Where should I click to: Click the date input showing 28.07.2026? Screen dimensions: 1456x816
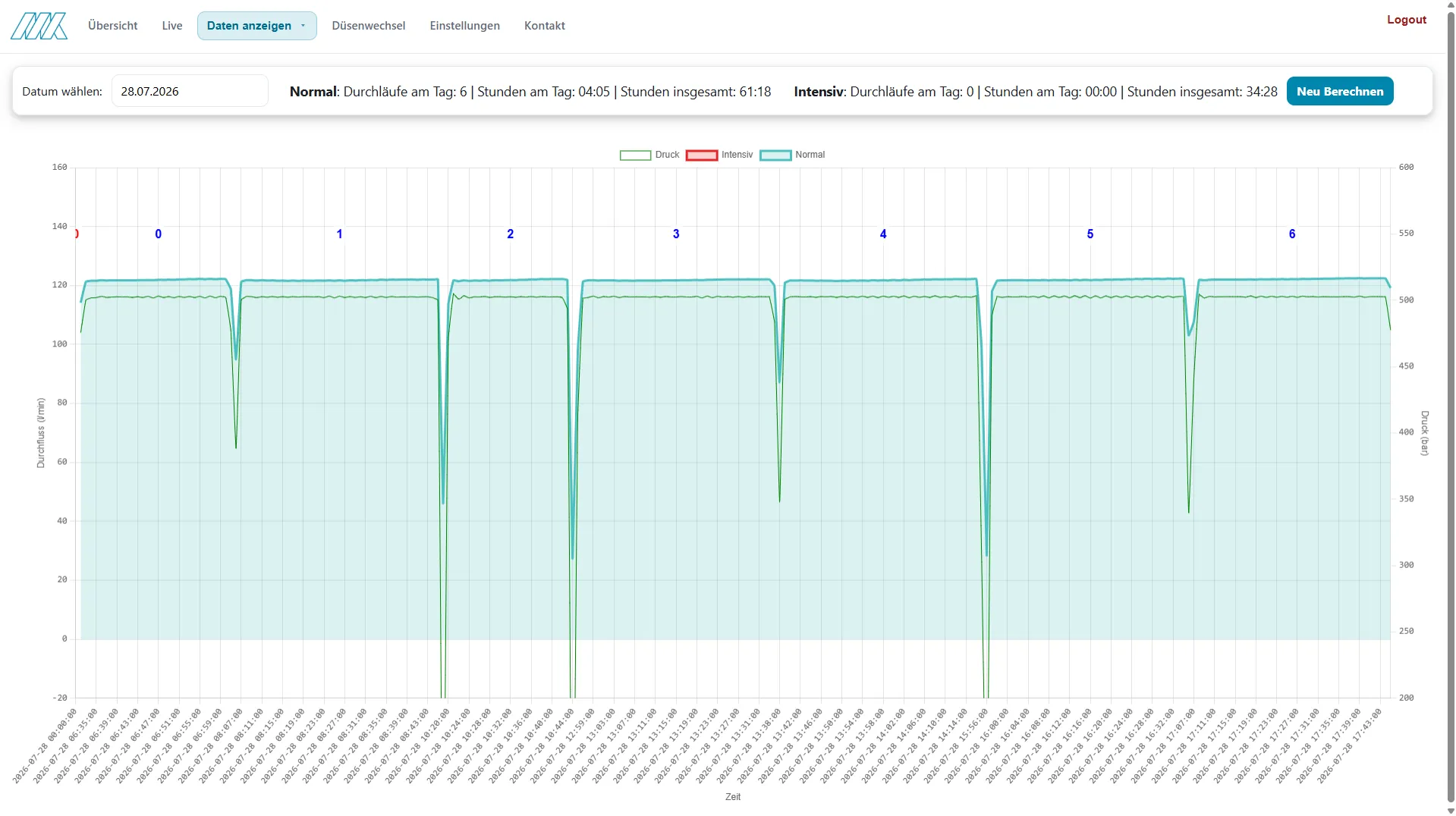(190, 91)
